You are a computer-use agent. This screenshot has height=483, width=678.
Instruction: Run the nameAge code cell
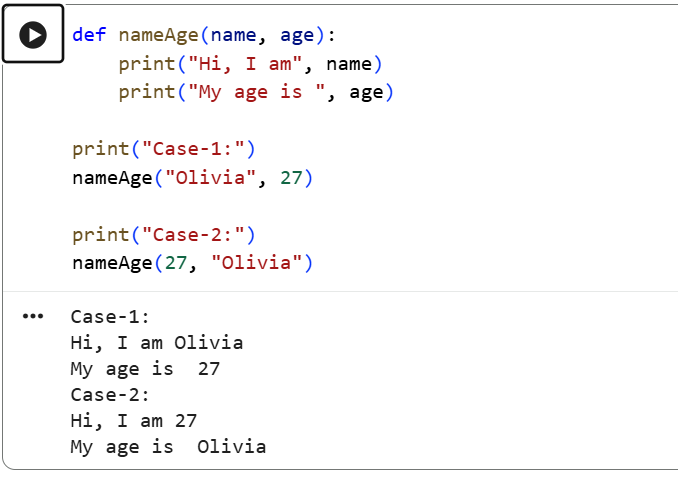point(33,35)
